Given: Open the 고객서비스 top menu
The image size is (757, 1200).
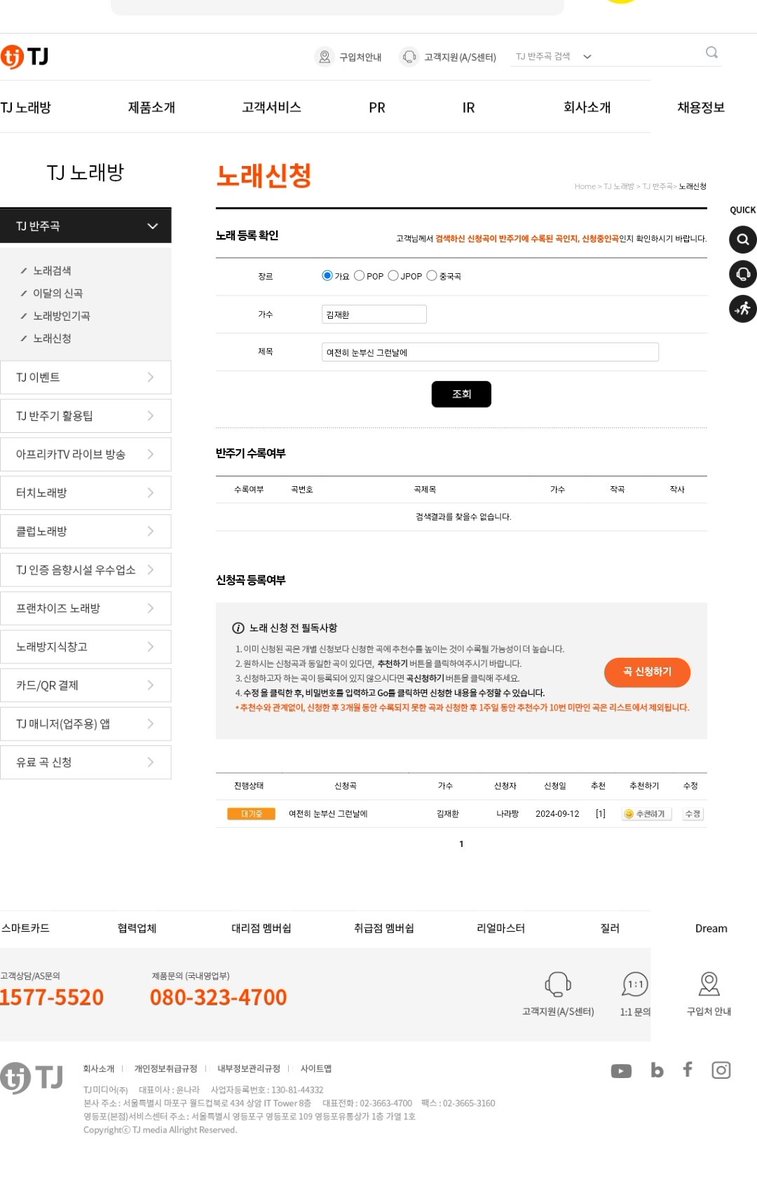Looking at the screenshot, I should tap(271, 107).
